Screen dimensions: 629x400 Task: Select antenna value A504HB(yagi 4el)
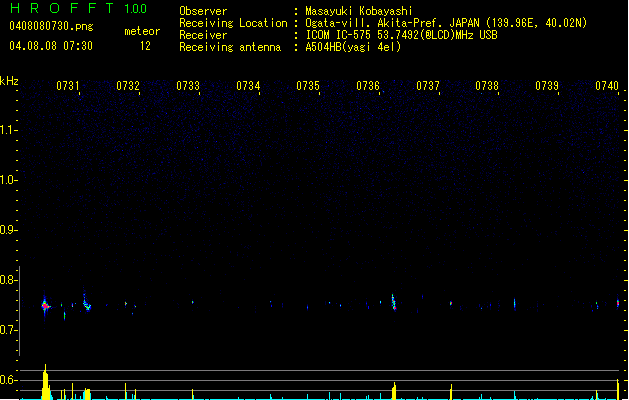[353, 47]
